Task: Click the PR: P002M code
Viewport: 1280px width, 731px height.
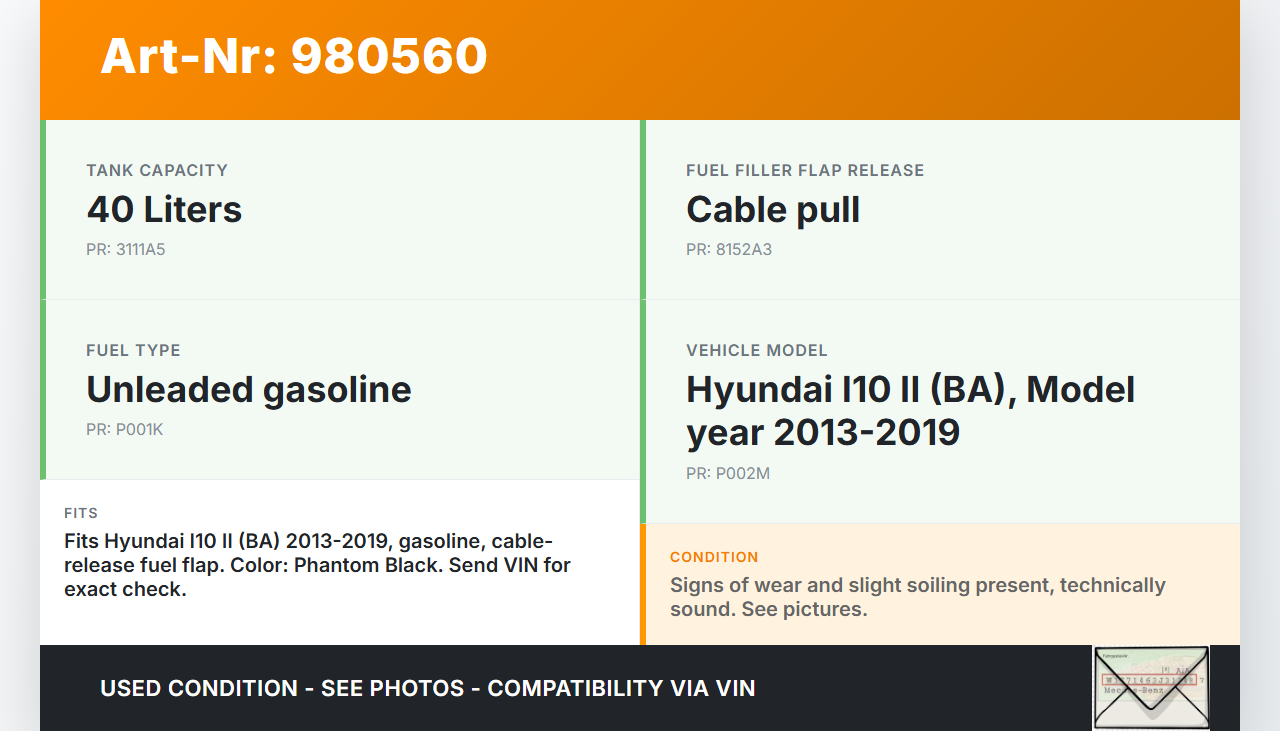Action: click(727, 474)
